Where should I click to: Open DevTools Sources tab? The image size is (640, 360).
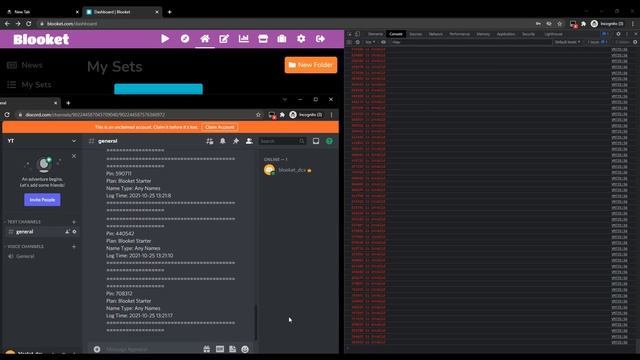[416, 34]
